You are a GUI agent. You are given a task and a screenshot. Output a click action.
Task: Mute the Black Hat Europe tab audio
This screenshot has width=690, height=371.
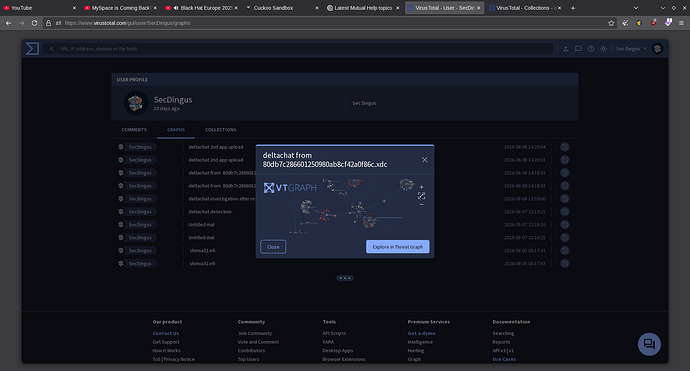(176, 8)
